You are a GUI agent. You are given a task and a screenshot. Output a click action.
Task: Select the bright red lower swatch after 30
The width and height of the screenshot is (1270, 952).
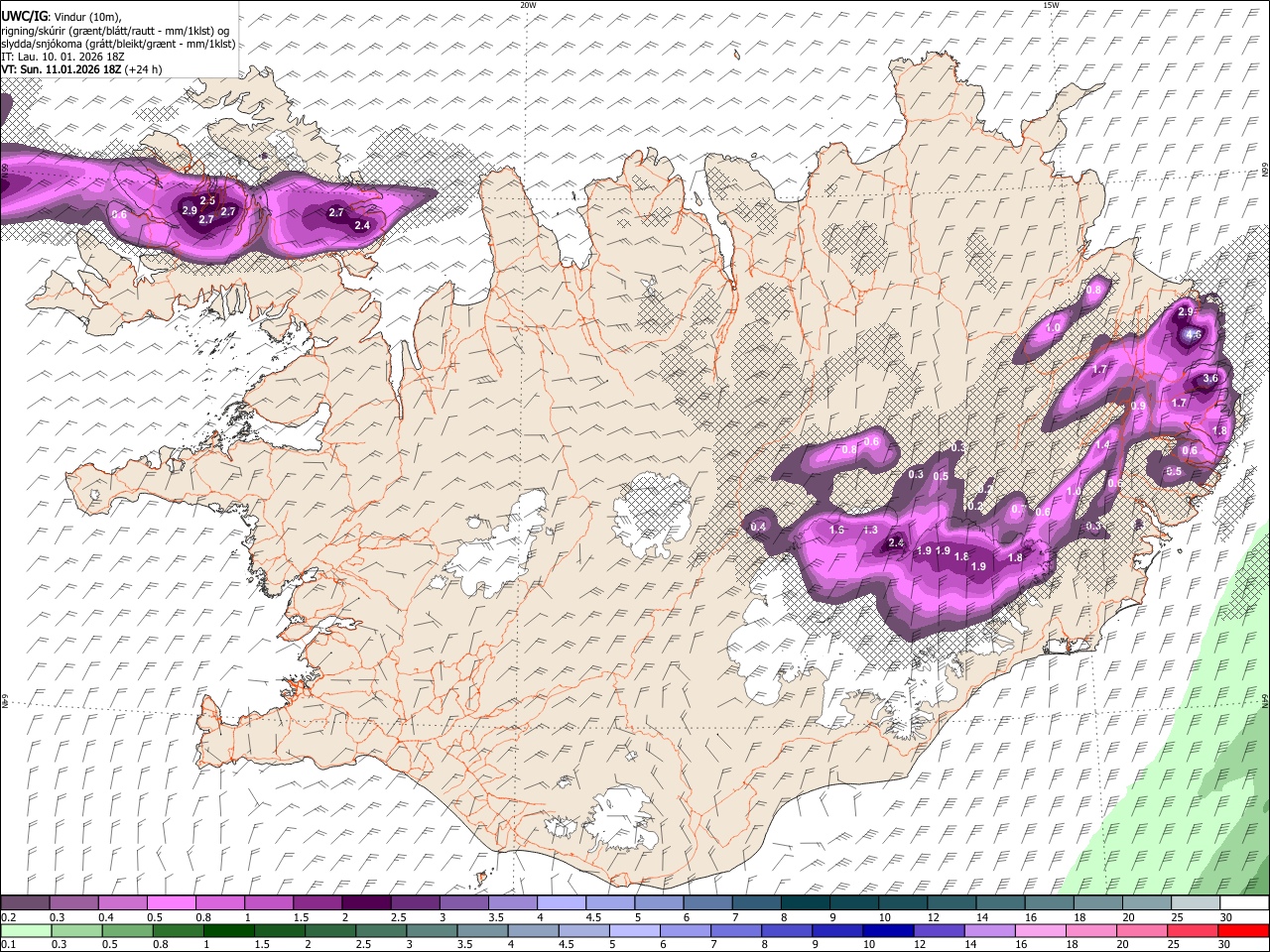point(1244,930)
